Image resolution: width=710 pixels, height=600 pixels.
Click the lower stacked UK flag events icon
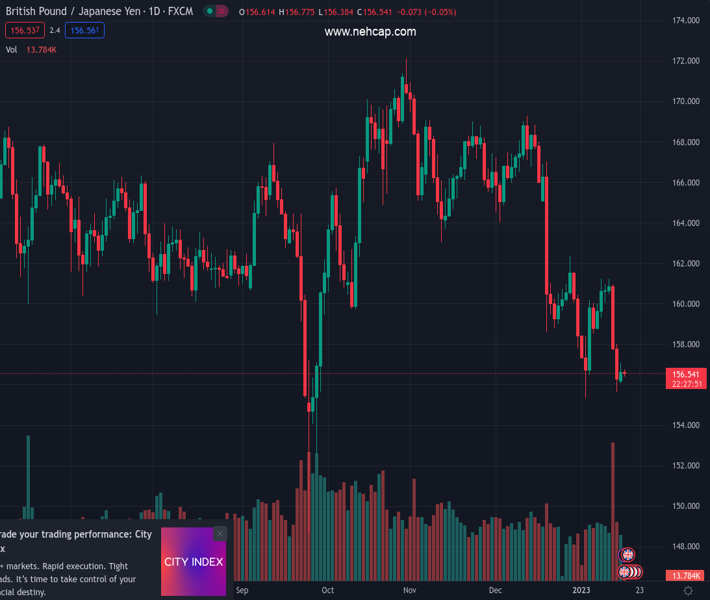(630, 572)
